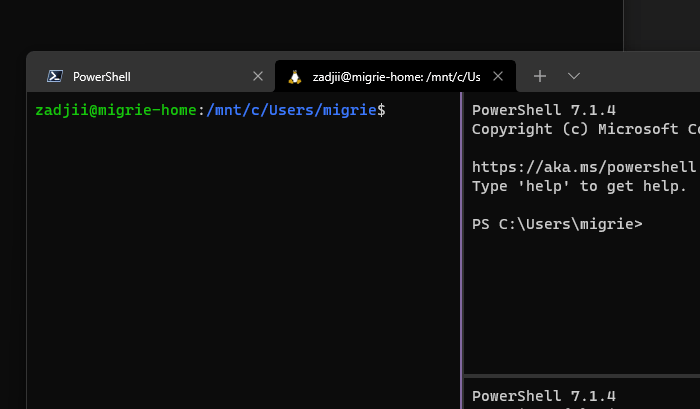Focus the WSL pane at the bash prompt

pyautogui.click(x=243, y=250)
